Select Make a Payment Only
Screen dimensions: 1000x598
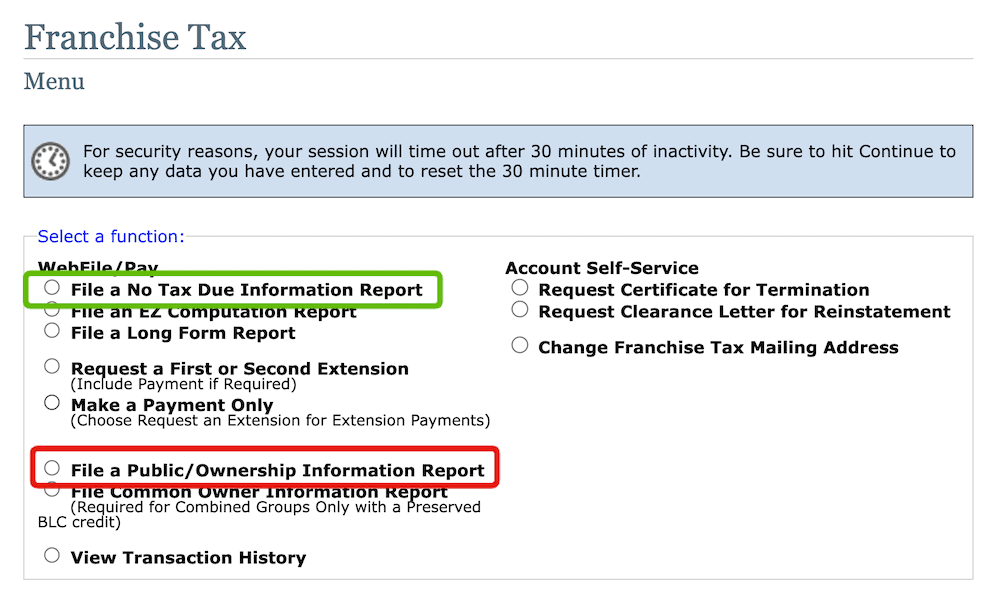(51, 402)
